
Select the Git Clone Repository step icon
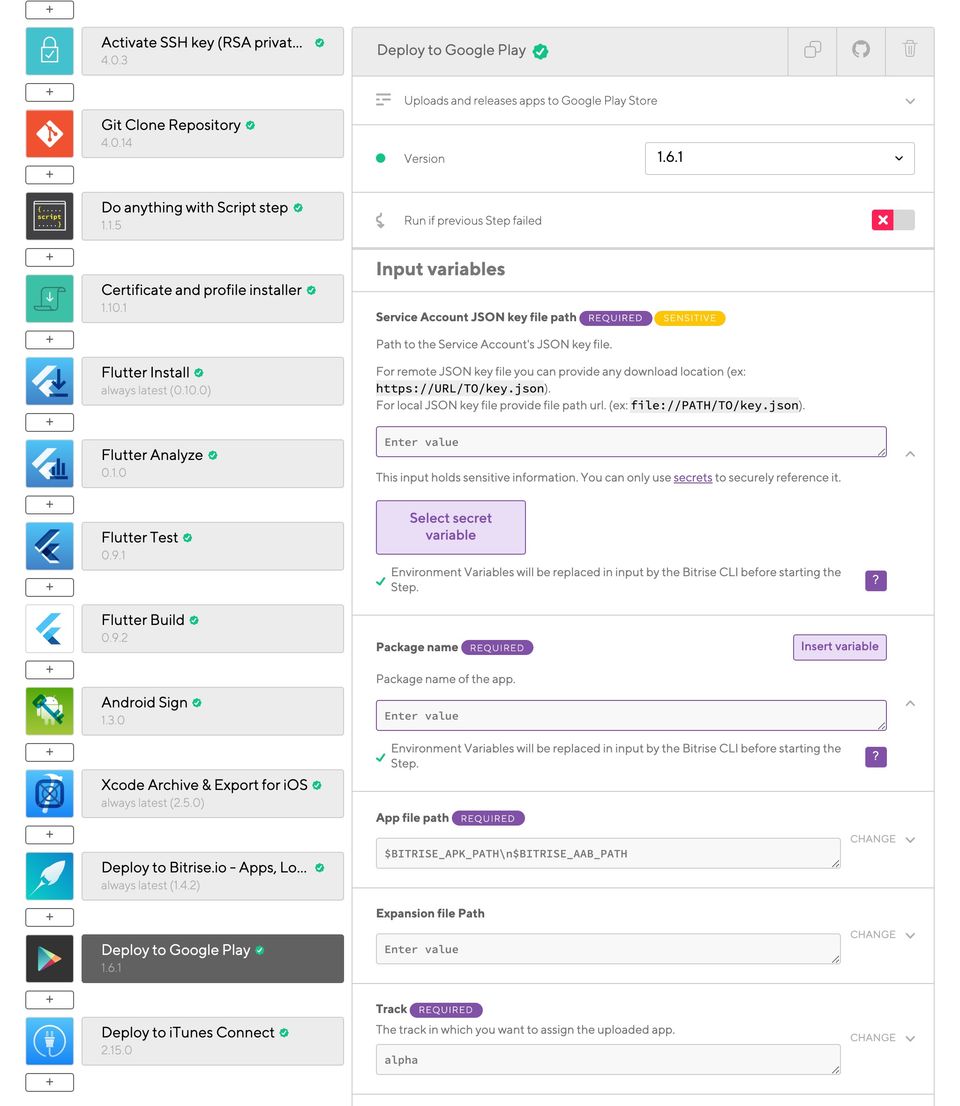tap(49, 133)
